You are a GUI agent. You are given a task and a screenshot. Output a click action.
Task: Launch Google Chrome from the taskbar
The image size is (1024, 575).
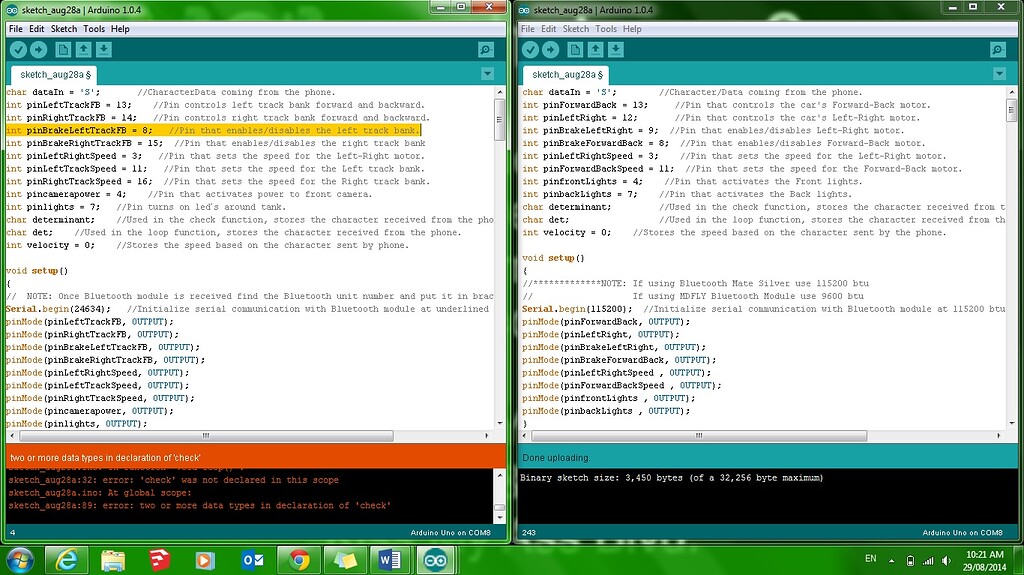point(298,560)
